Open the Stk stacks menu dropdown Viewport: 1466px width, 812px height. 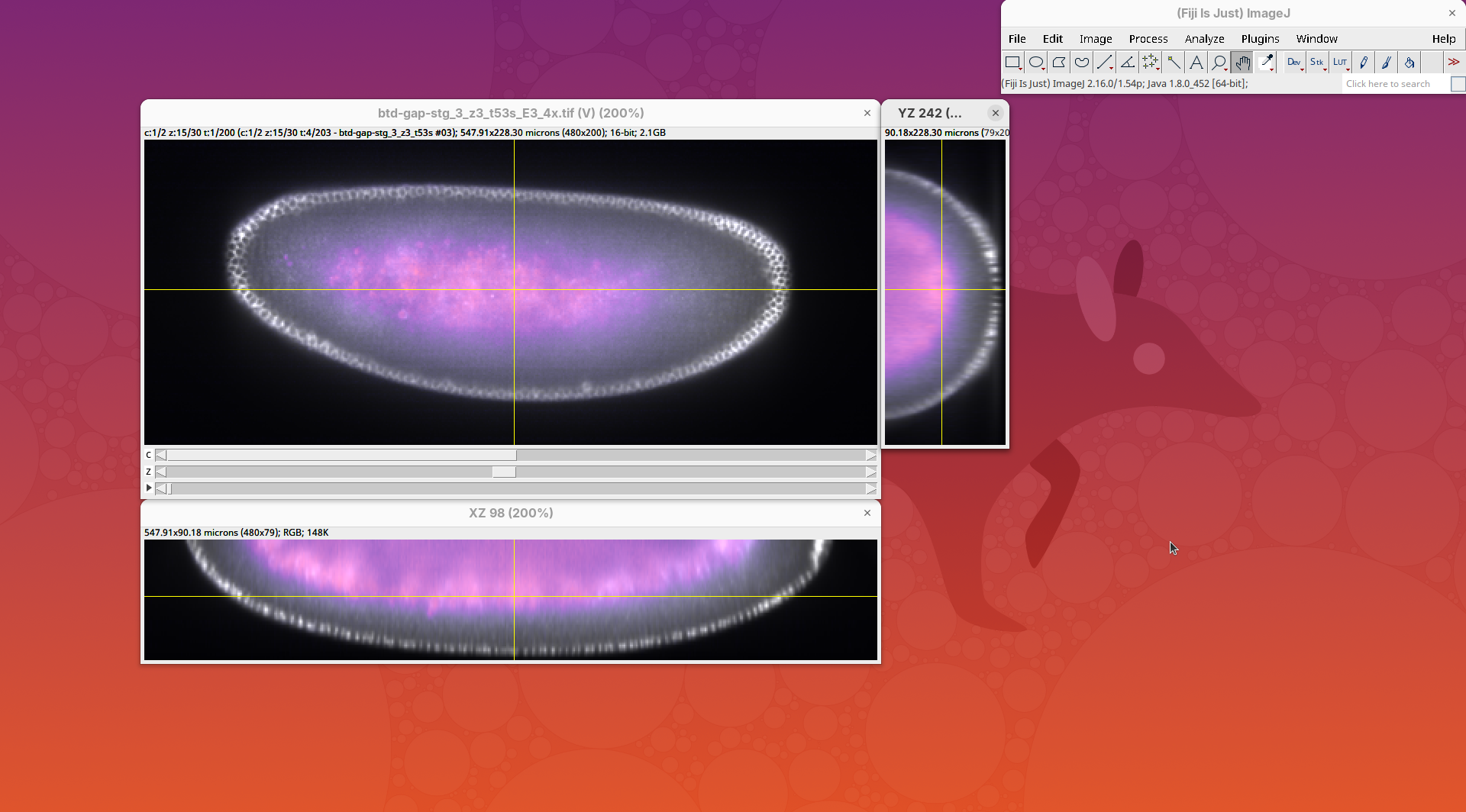1316,63
